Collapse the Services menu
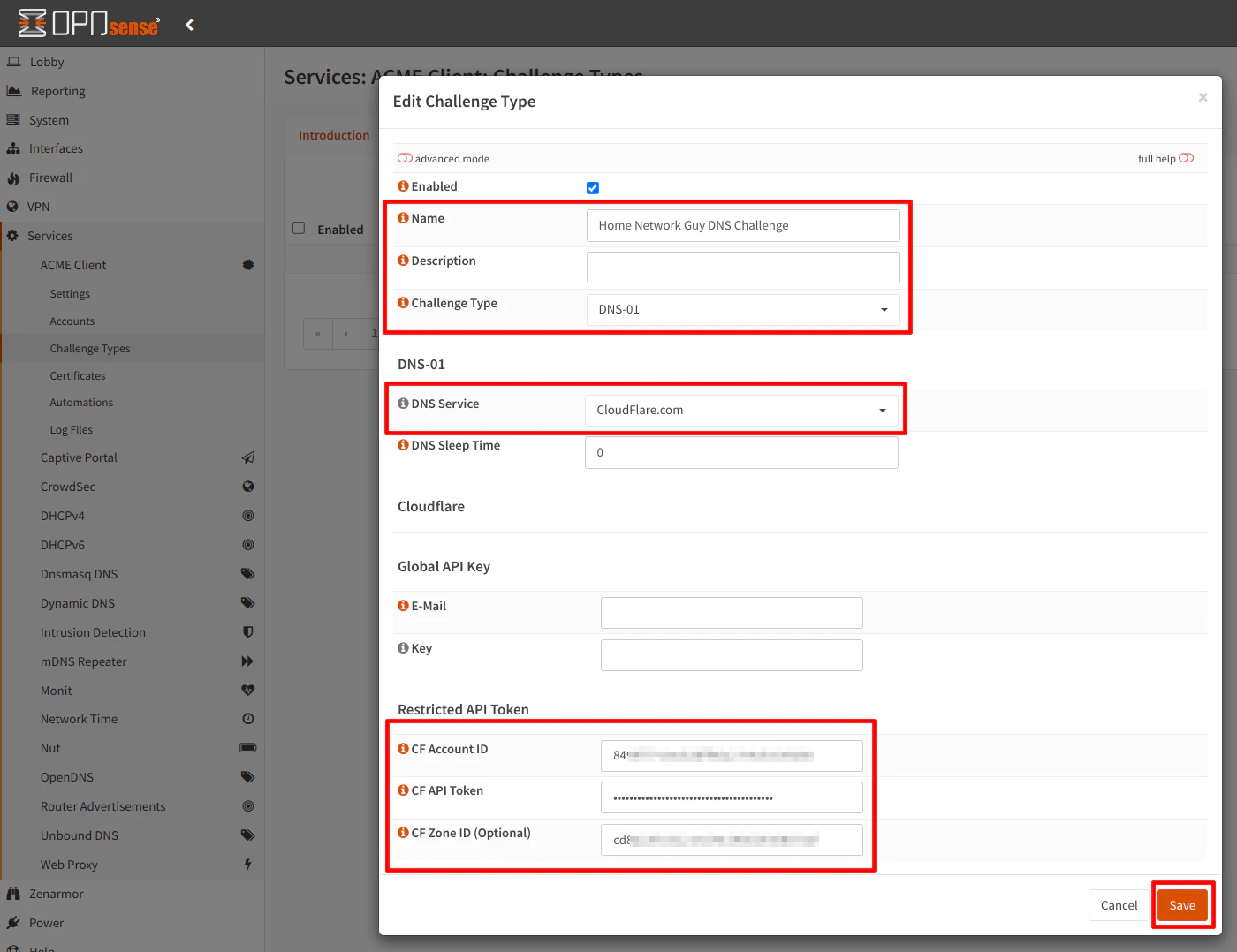 133,236
